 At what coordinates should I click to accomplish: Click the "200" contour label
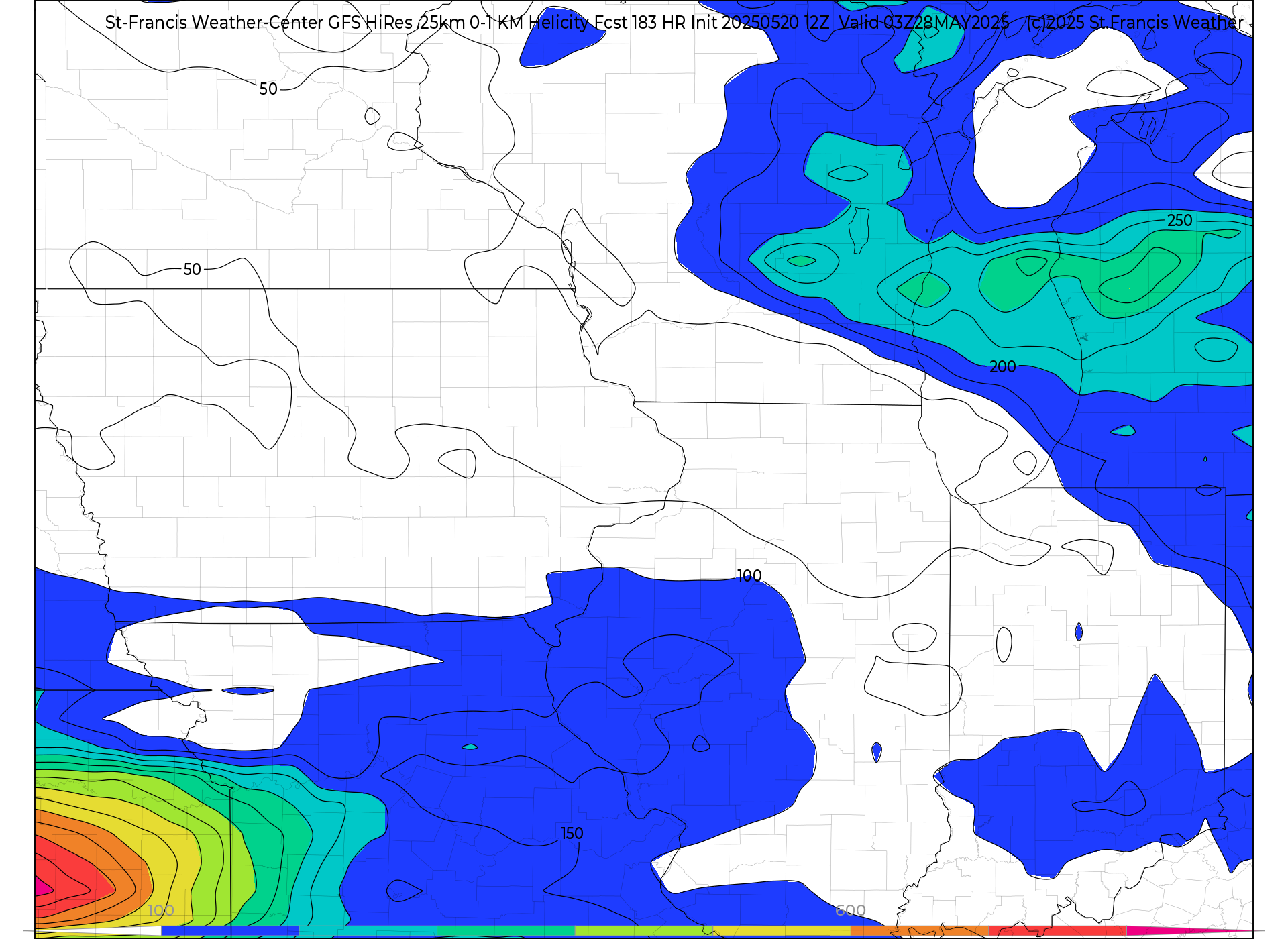pyautogui.click(x=1003, y=367)
